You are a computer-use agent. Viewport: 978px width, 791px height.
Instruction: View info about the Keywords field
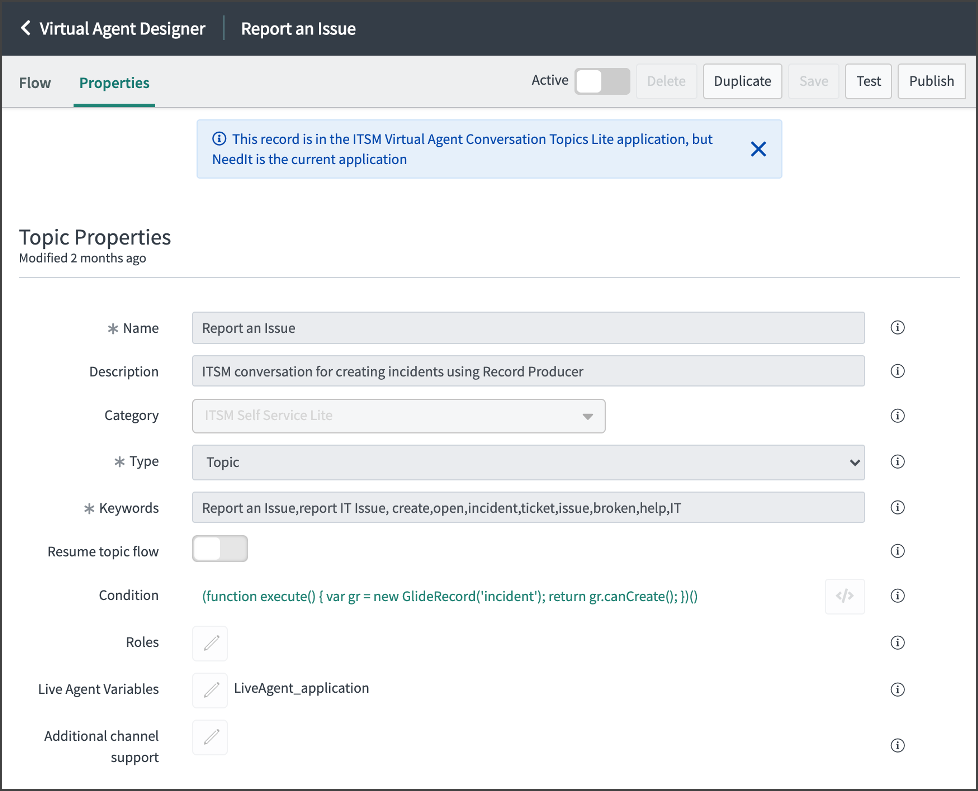(897, 507)
